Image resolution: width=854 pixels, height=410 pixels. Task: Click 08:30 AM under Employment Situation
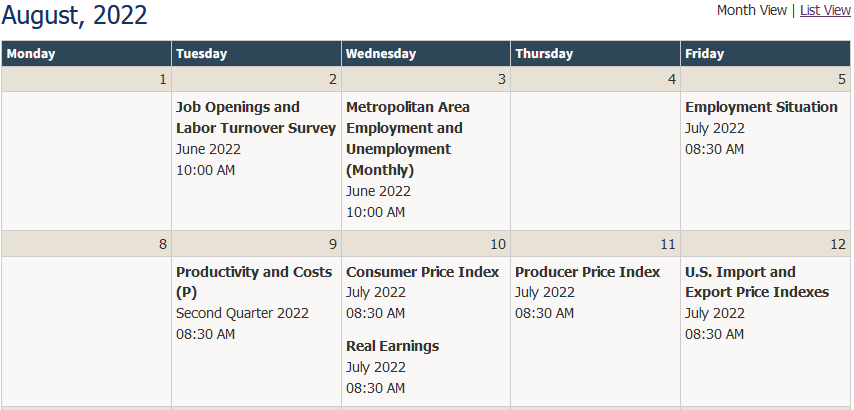[x=714, y=149]
